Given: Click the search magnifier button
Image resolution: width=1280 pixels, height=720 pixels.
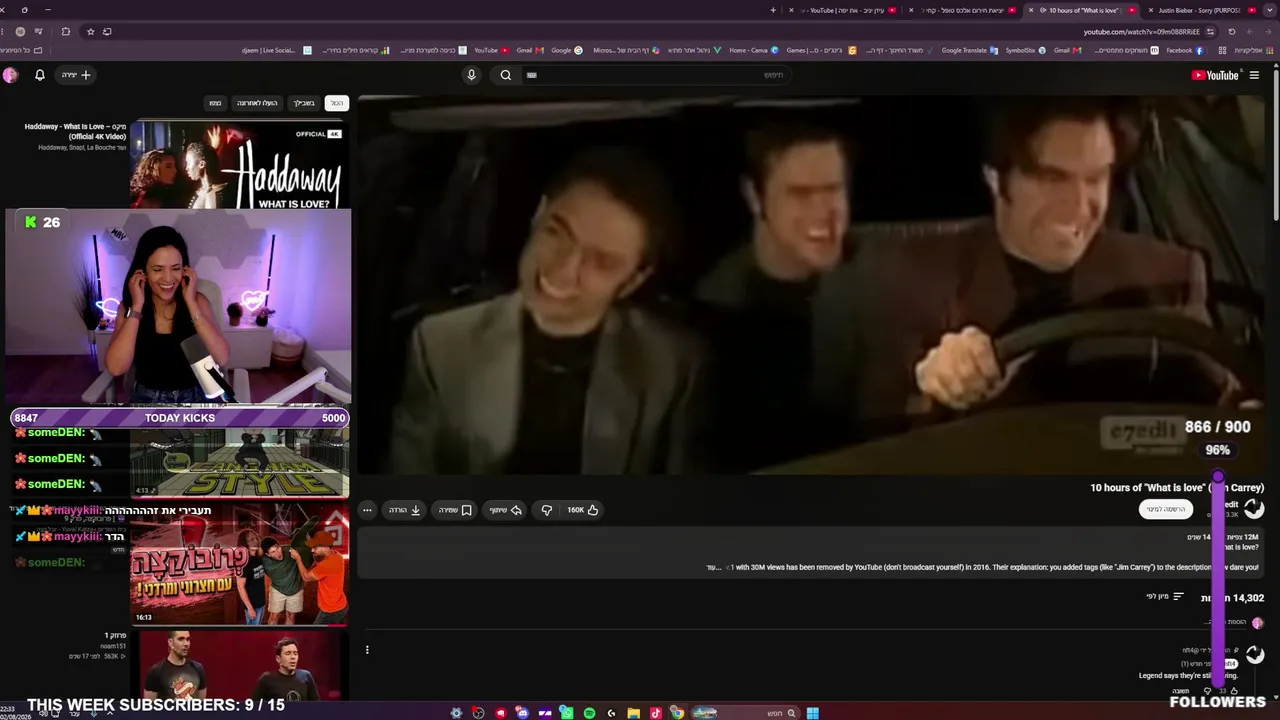Looking at the screenshot, I should click(x=506, y=75).
